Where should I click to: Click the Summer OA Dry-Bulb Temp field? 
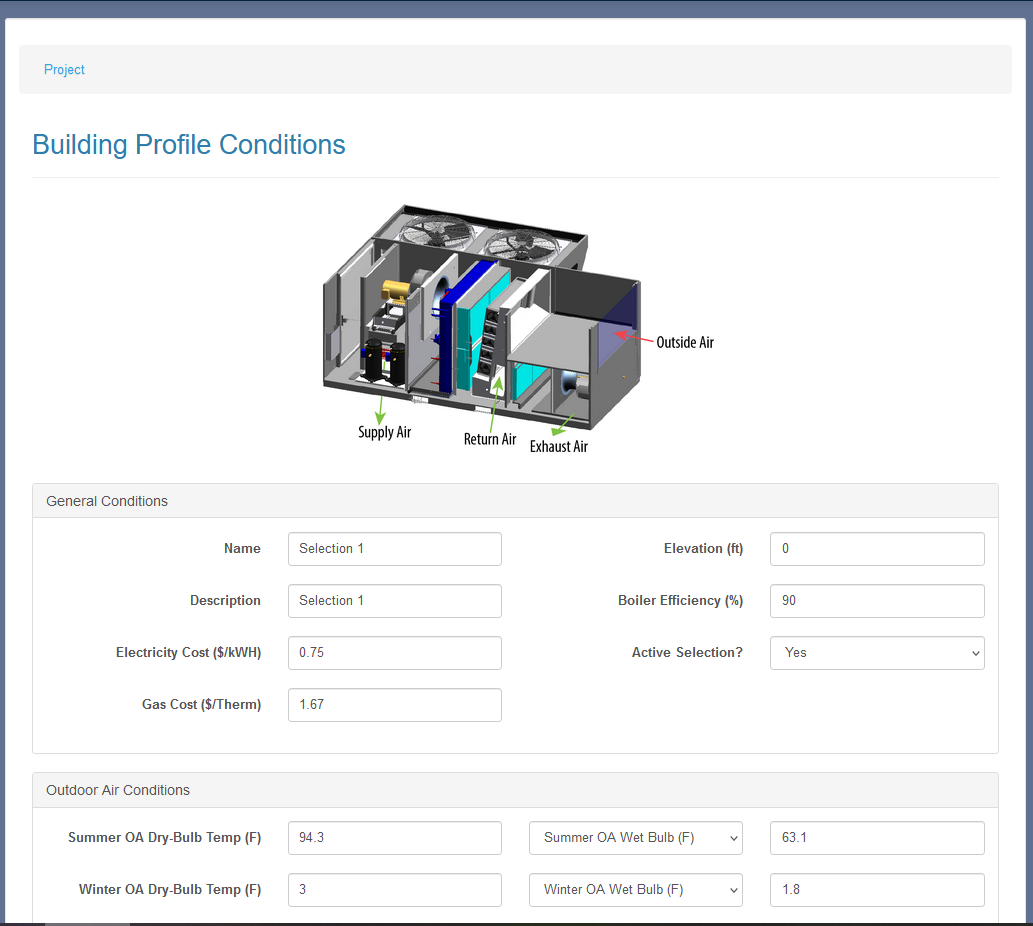click(x=394, y=838)
